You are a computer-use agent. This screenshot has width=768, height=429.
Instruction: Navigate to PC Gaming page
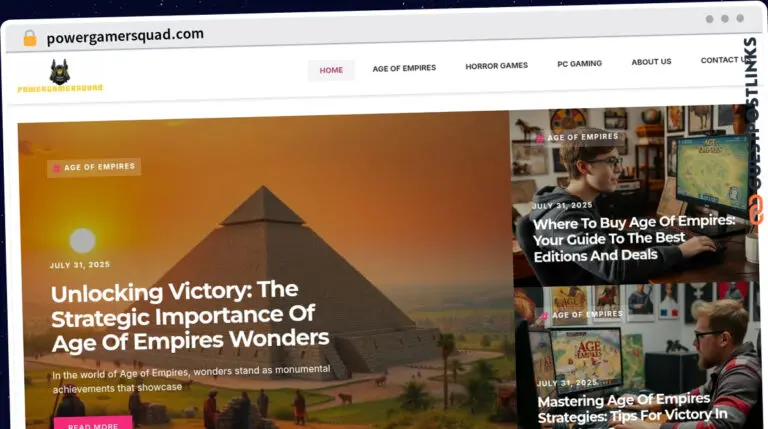pyautogui.click(x=579, y=64)
